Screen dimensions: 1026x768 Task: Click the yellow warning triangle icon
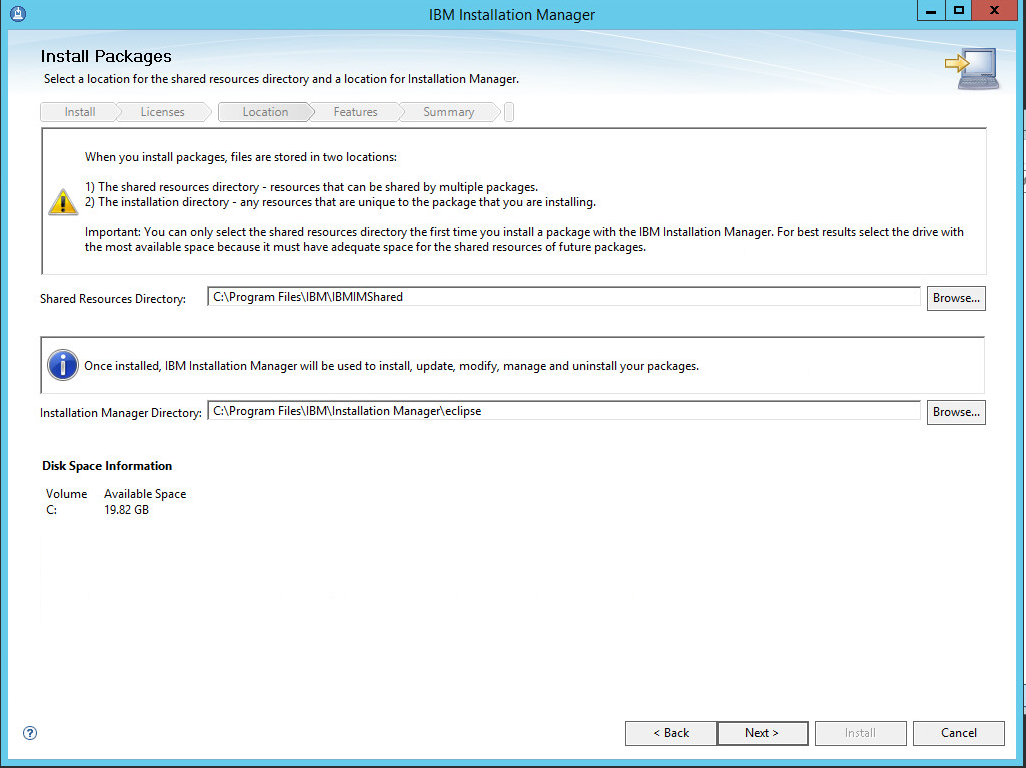[x=63, y=202]
